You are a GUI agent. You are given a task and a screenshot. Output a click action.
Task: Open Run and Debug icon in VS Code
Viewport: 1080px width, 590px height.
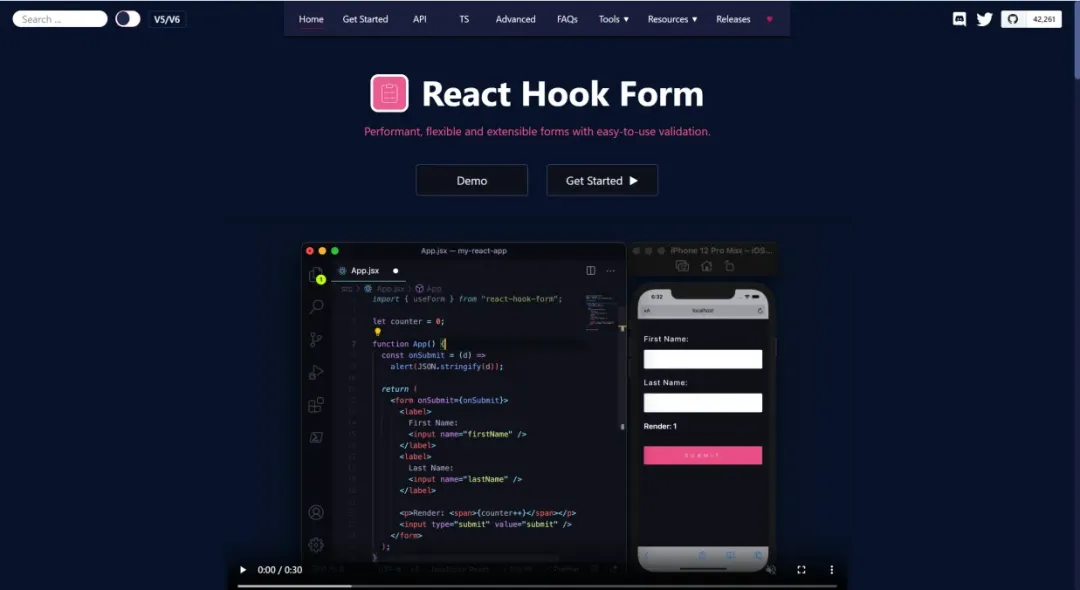[x=316, y=372]
